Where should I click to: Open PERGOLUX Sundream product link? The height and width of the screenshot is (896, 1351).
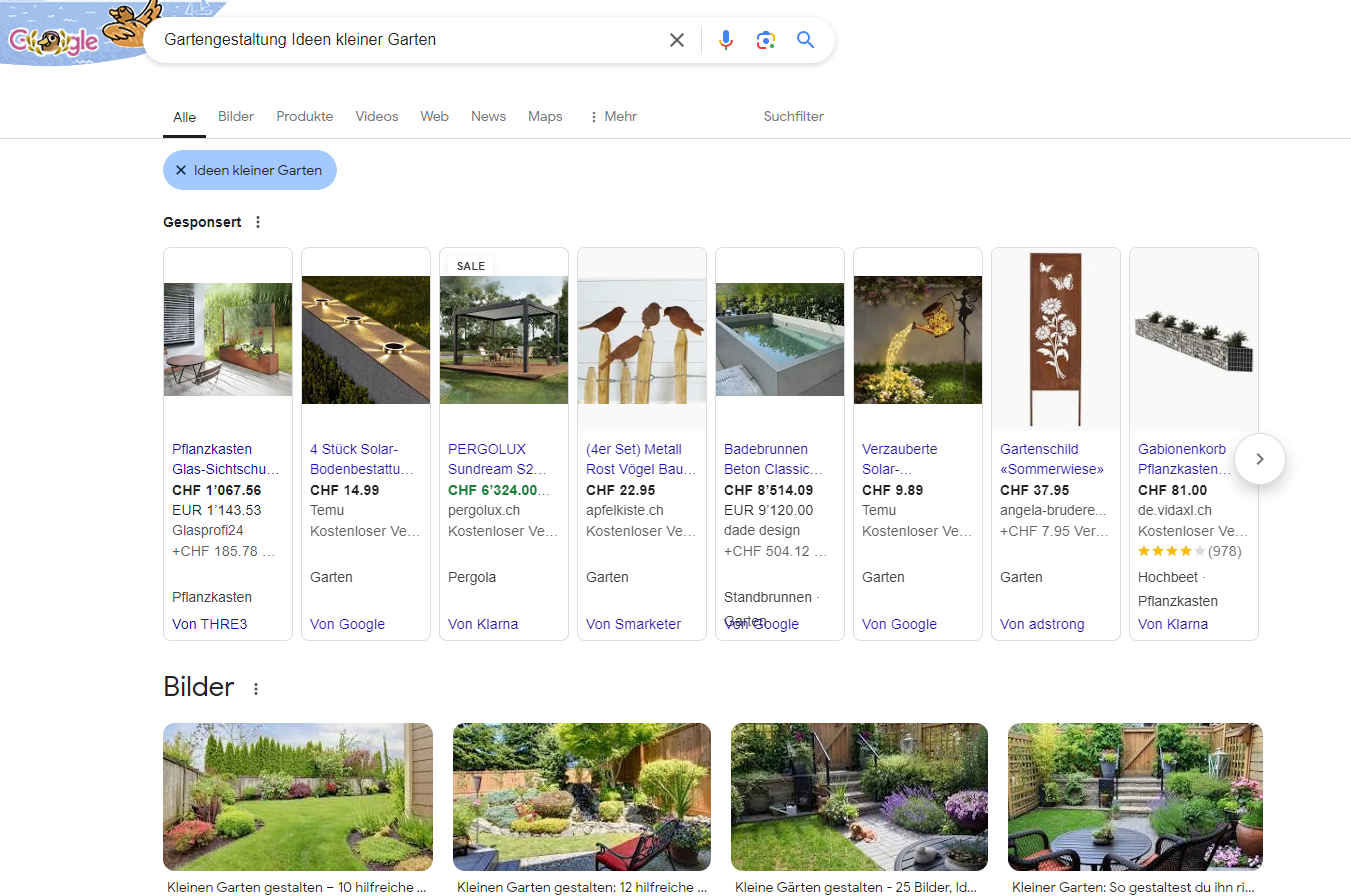coord(498,459)
